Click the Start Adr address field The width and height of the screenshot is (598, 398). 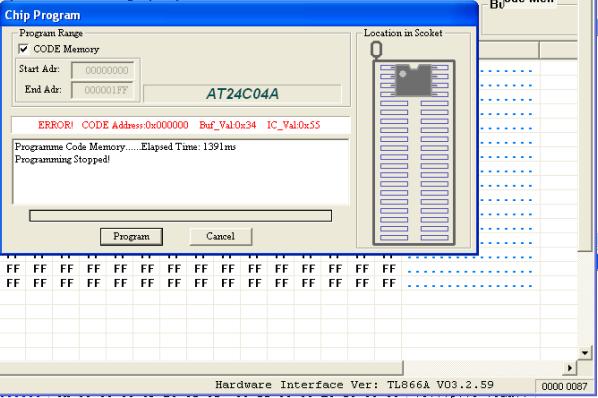click(x=103, y=70)
